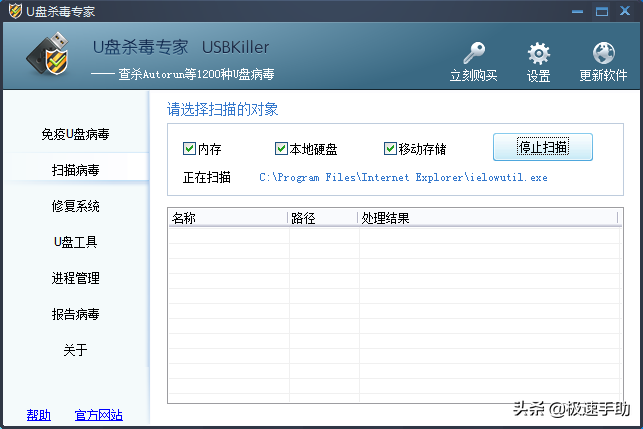Click the 立刻购买 key icon
The height and width of the screenshot is (429, 643).
tap(474, 53)
